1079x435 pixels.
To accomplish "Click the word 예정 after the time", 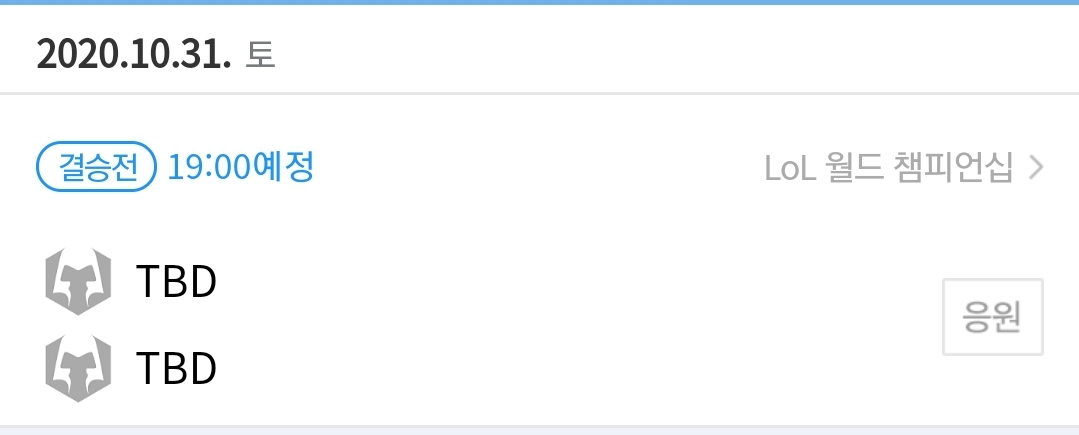I will (x=284, y=167).
